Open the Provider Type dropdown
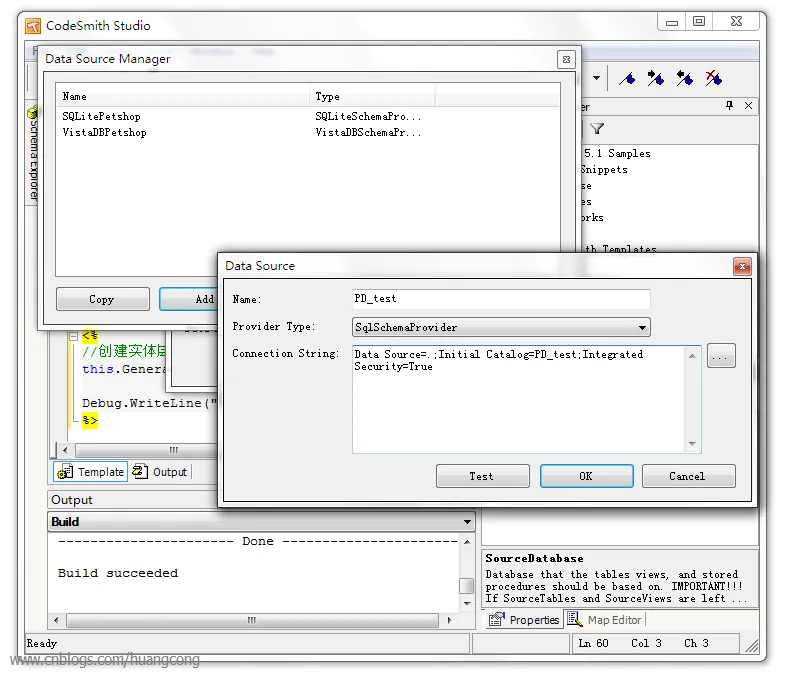 (642, 327)
